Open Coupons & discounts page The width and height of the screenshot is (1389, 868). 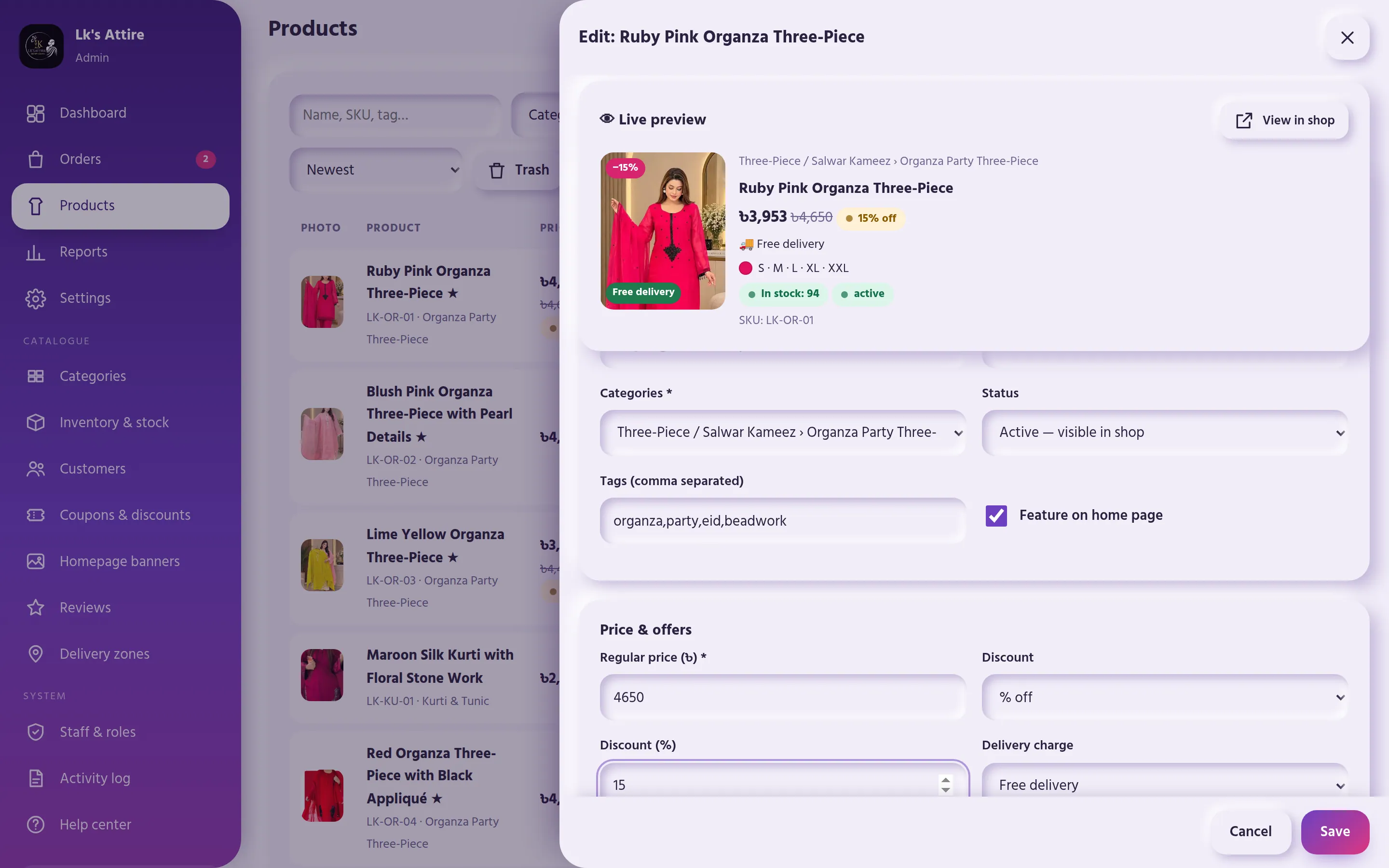tap(121, 515)
